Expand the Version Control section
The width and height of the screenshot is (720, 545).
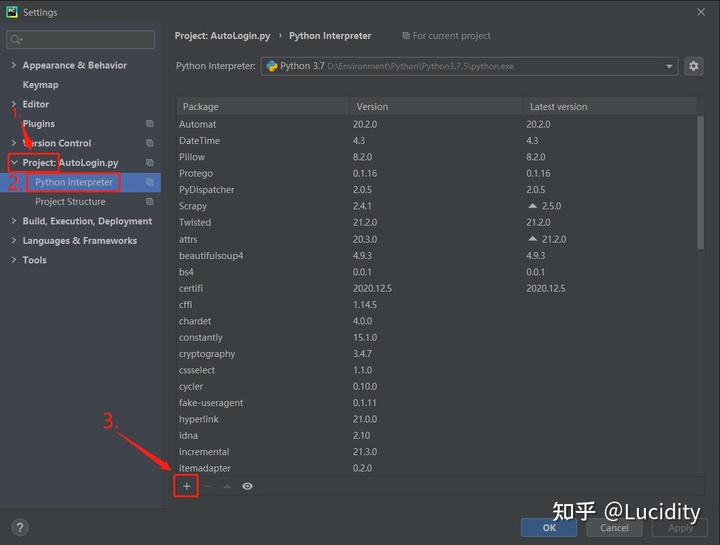coord(13,143)
